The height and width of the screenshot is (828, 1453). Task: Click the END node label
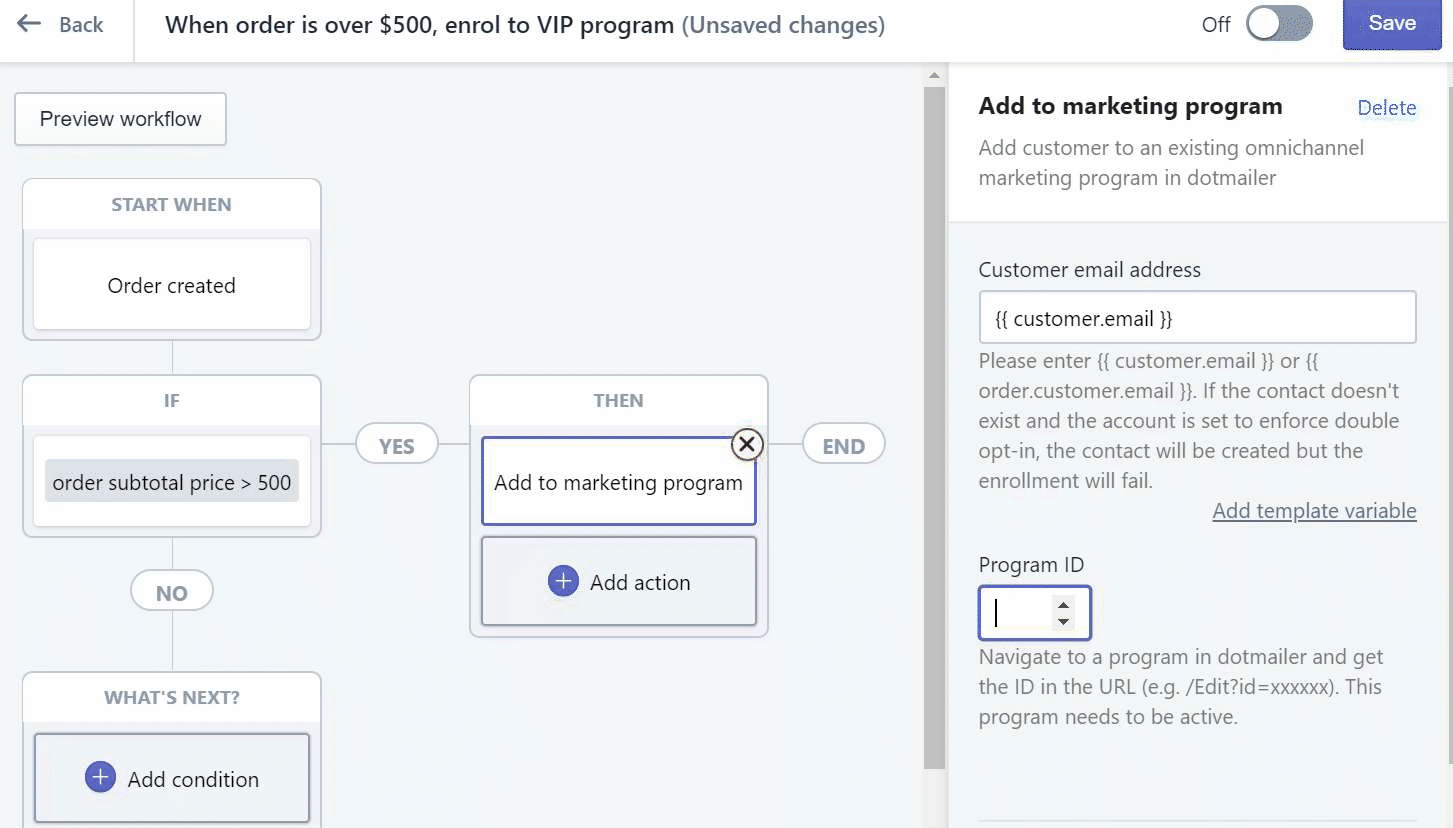tap(843, 446)
